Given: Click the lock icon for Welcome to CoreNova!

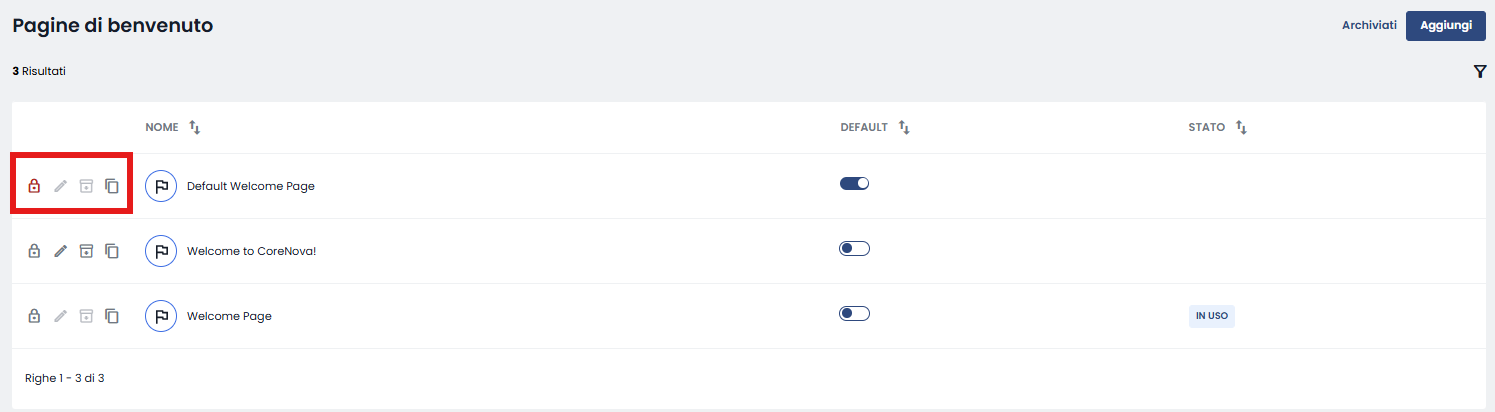Looking at the screenshot, I should click(34, 251).
